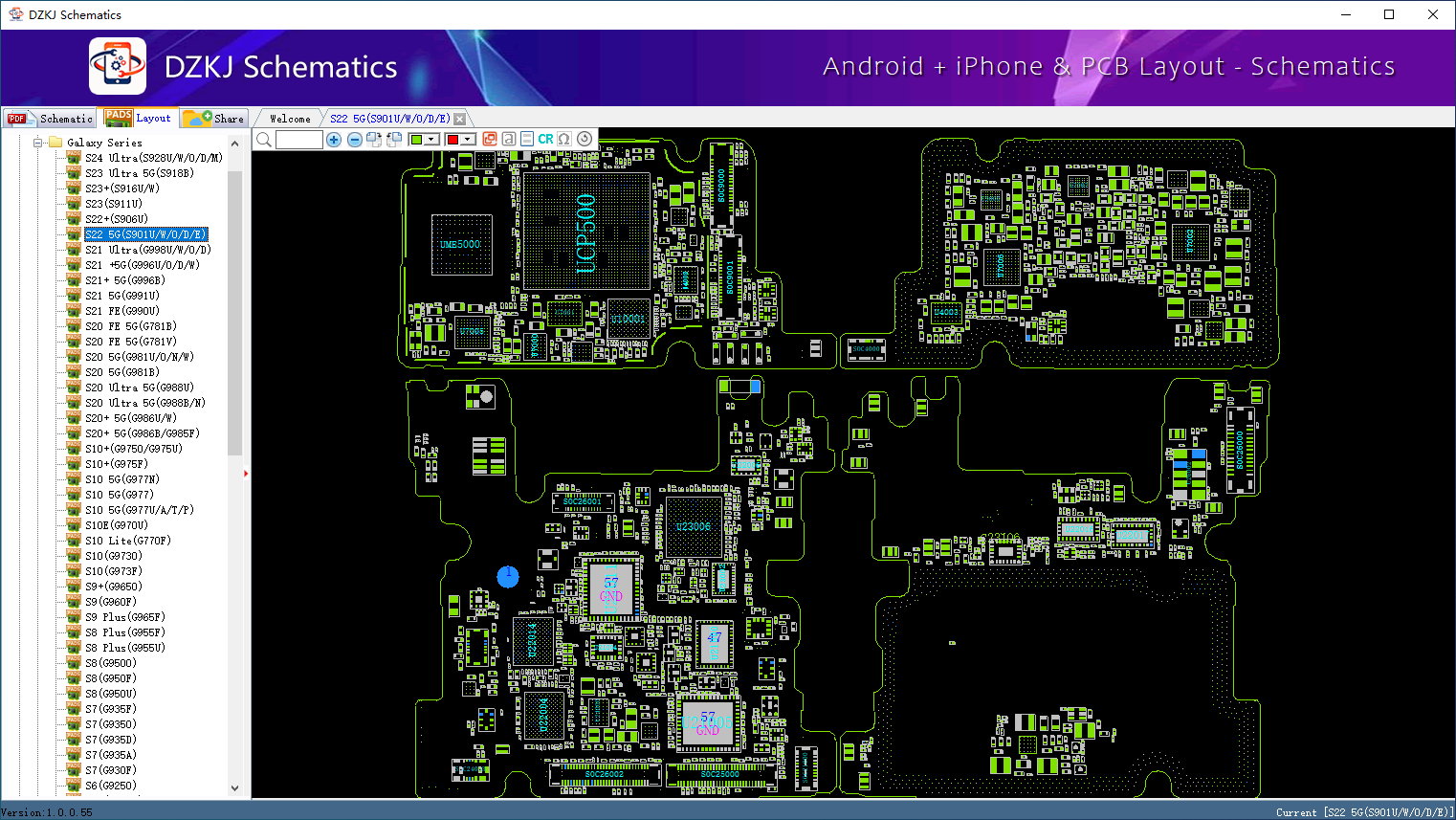Select S8(G950F) in the tree

pos(111,678)
